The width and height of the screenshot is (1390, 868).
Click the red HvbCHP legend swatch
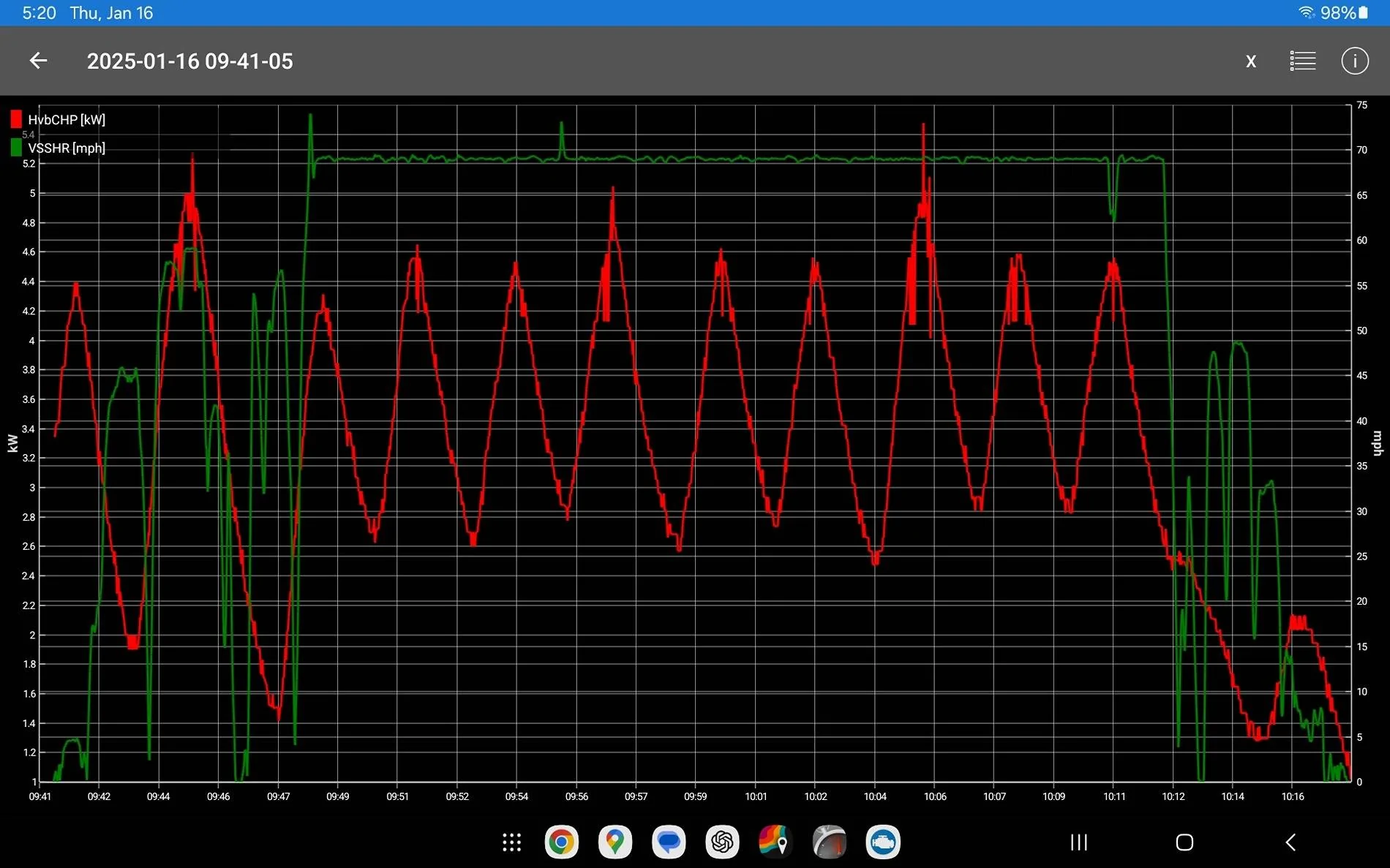[16, 119]
